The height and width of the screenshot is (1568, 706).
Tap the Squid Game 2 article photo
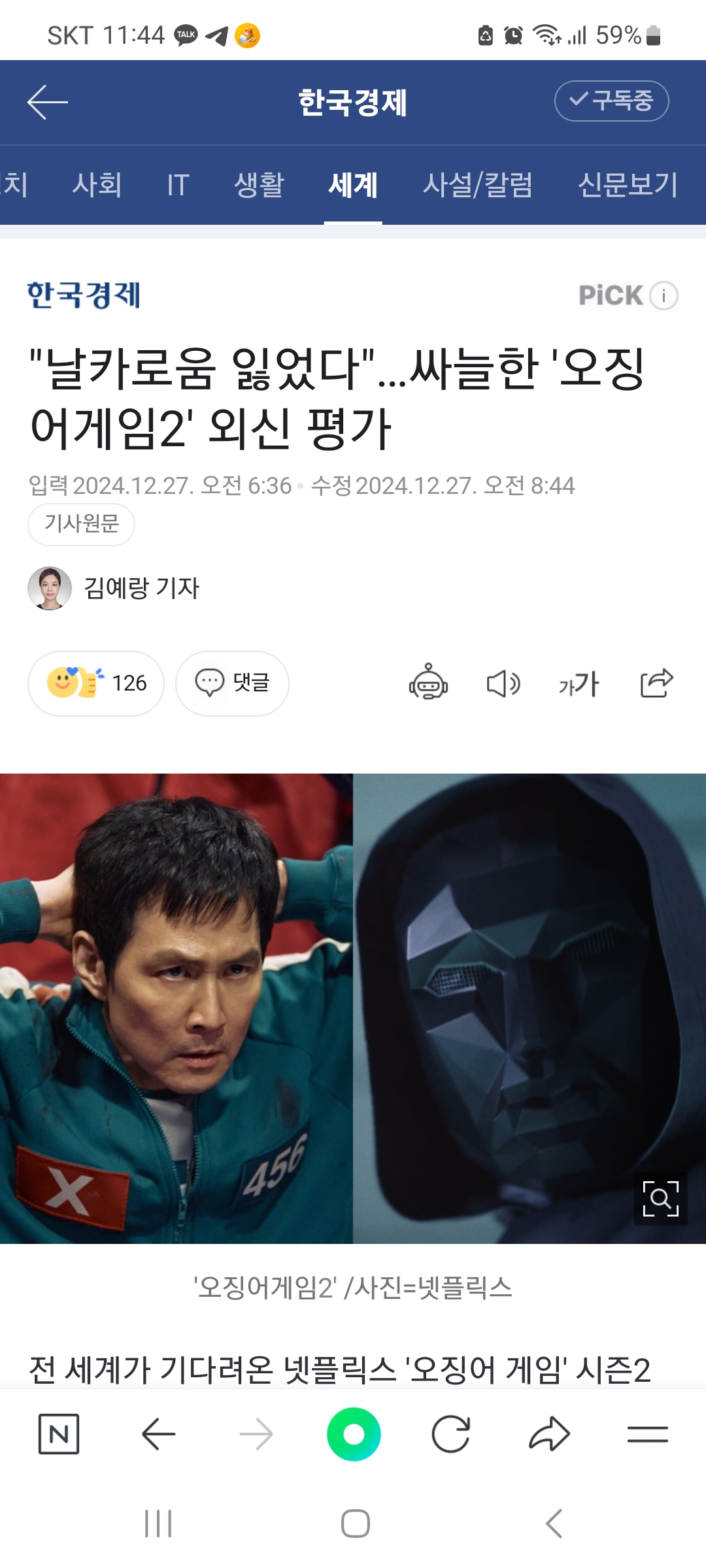click(353, 1009)
